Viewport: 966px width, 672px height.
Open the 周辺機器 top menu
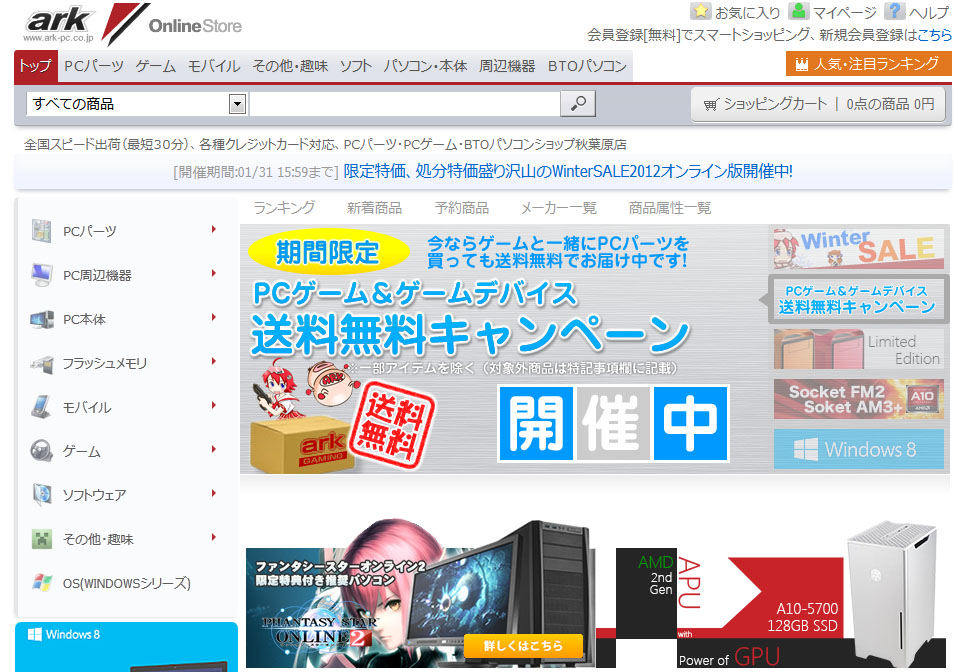507,66
